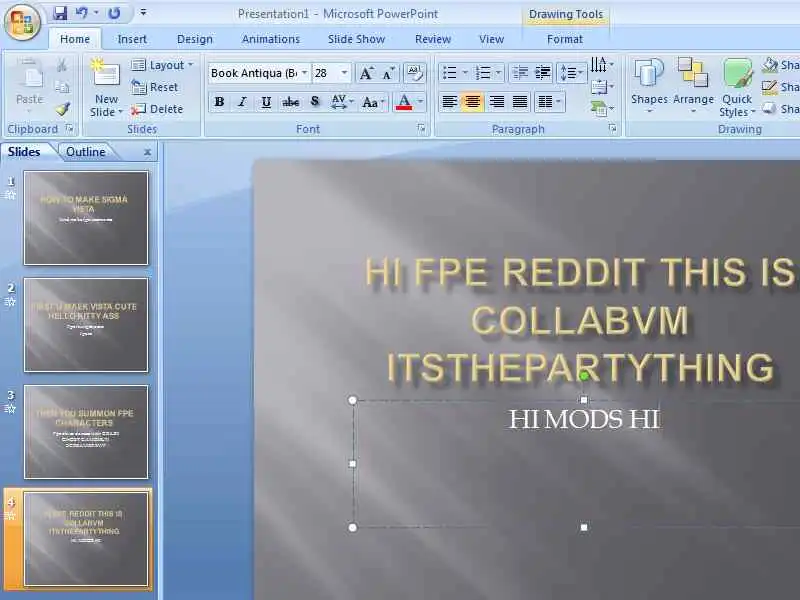Open Quick Styles gallery
Screen dimensions: 800x600
tap(737, 87)
